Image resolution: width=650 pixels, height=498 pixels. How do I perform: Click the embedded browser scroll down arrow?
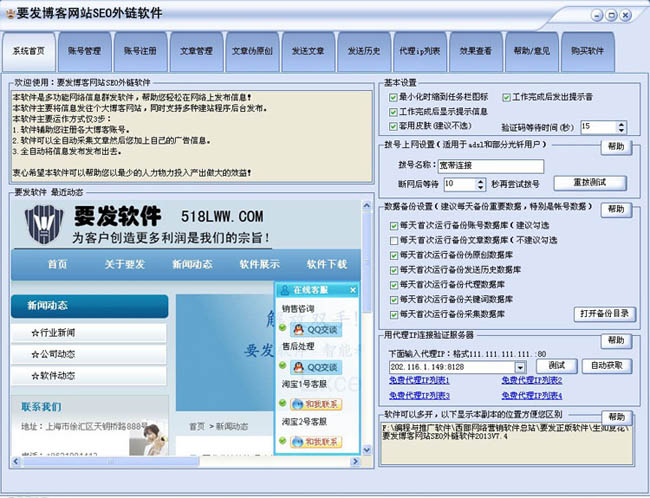coord(367,449)
